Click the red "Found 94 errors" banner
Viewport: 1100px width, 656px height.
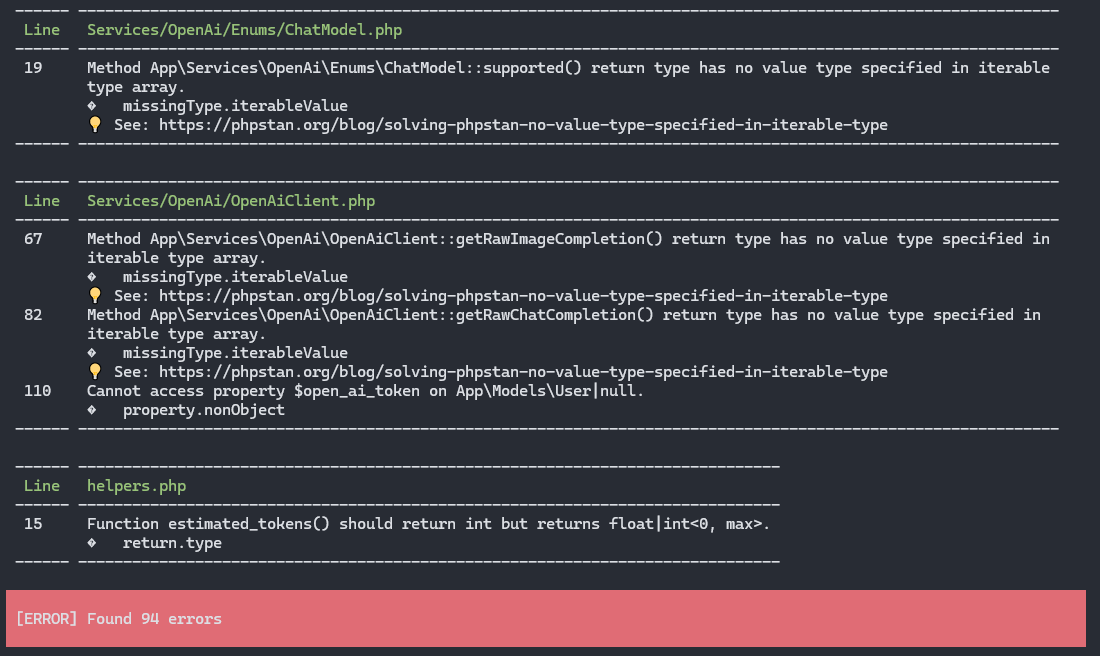click(x=545, y=619)
